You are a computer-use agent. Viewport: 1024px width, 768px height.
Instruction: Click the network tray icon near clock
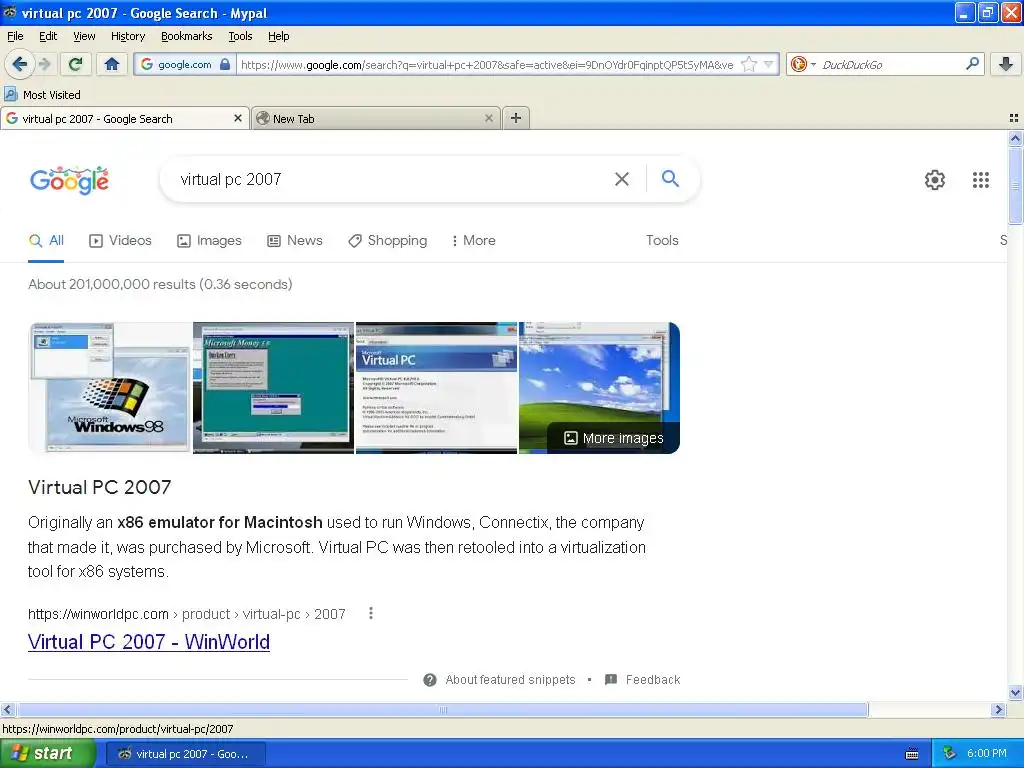(x=949, y=754)
